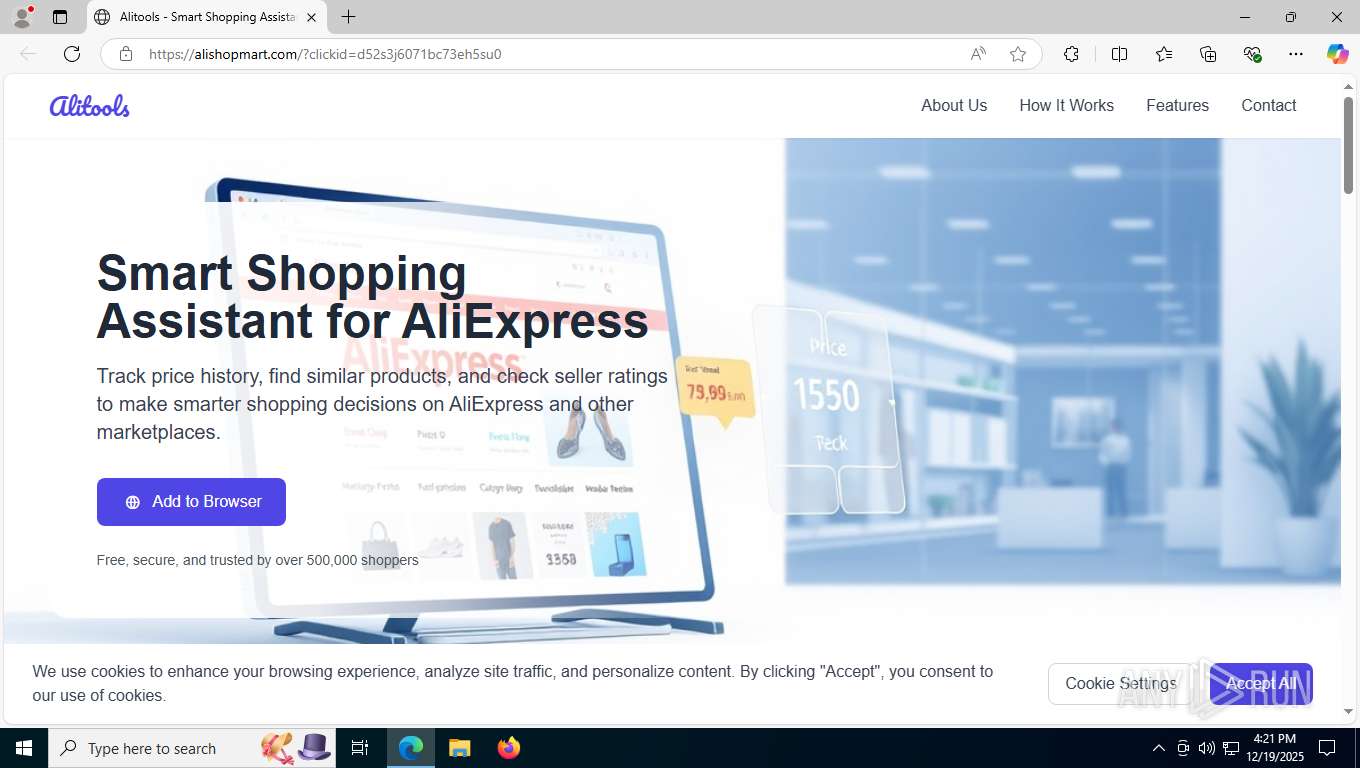Image resolution: width=1360 pixels, height=768 pixels.
Task: Activate Read aloud icon in address bar
Action: click(978, 54)
